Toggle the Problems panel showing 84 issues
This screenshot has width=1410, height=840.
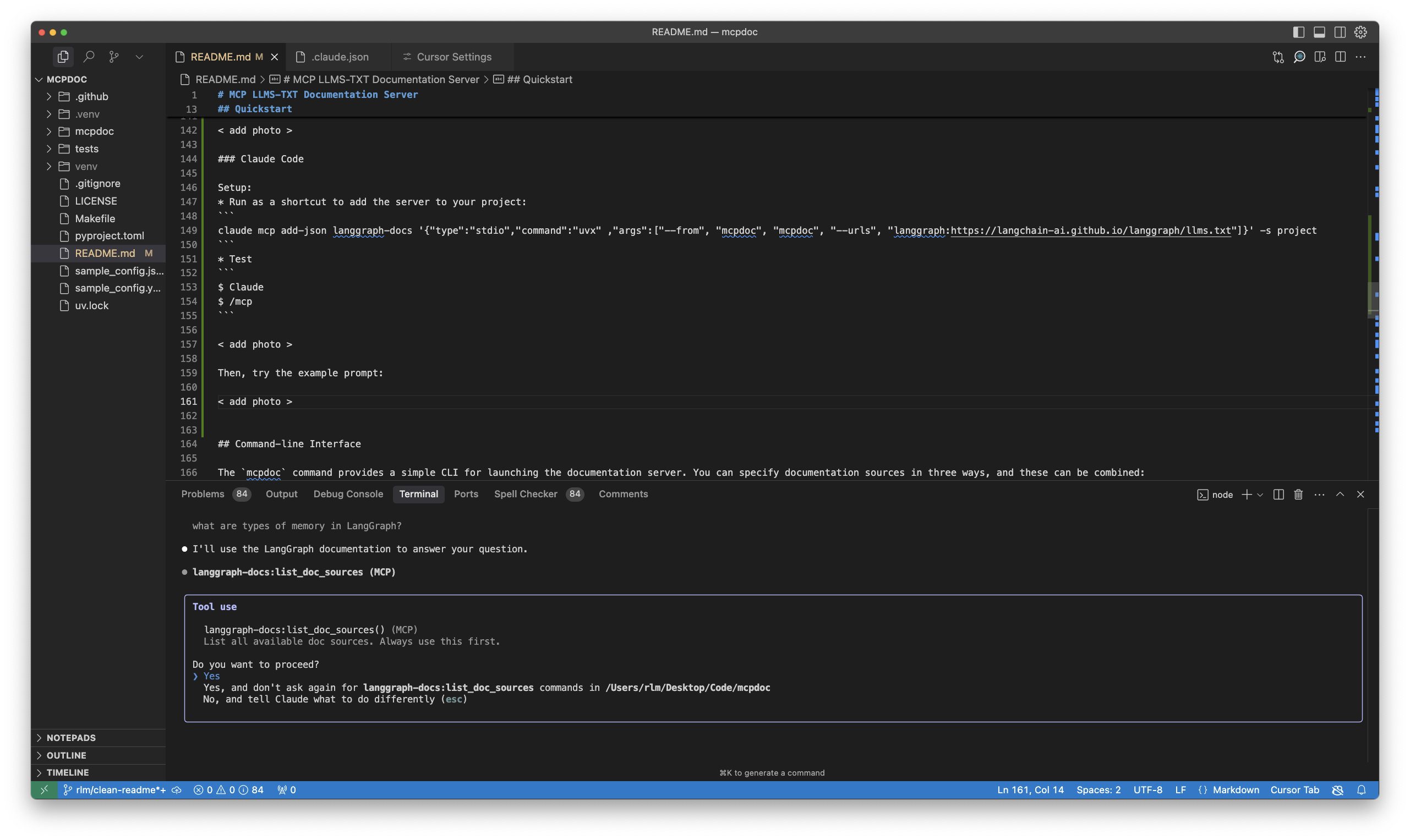click(203, 493)
